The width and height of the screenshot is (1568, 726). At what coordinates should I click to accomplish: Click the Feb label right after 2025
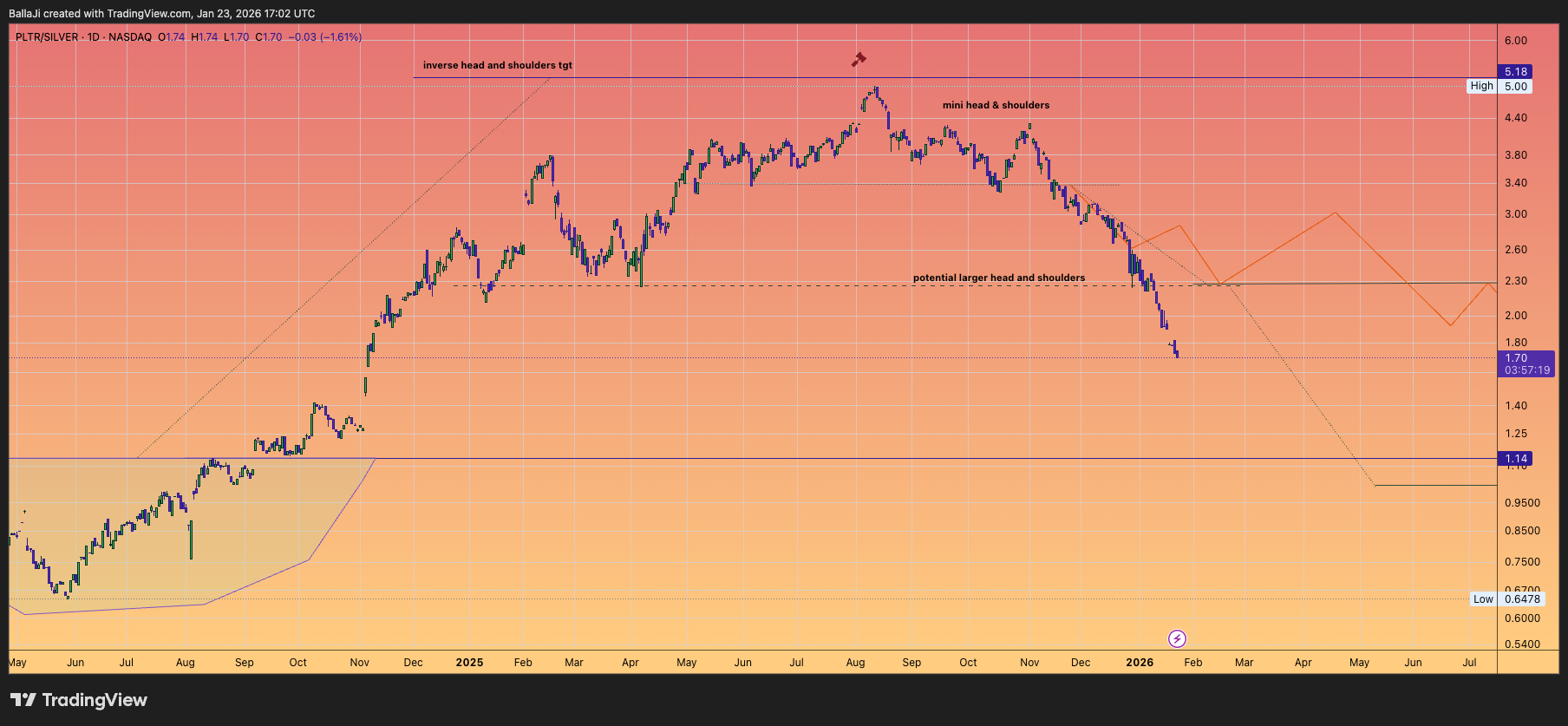[x=523, y=663]
